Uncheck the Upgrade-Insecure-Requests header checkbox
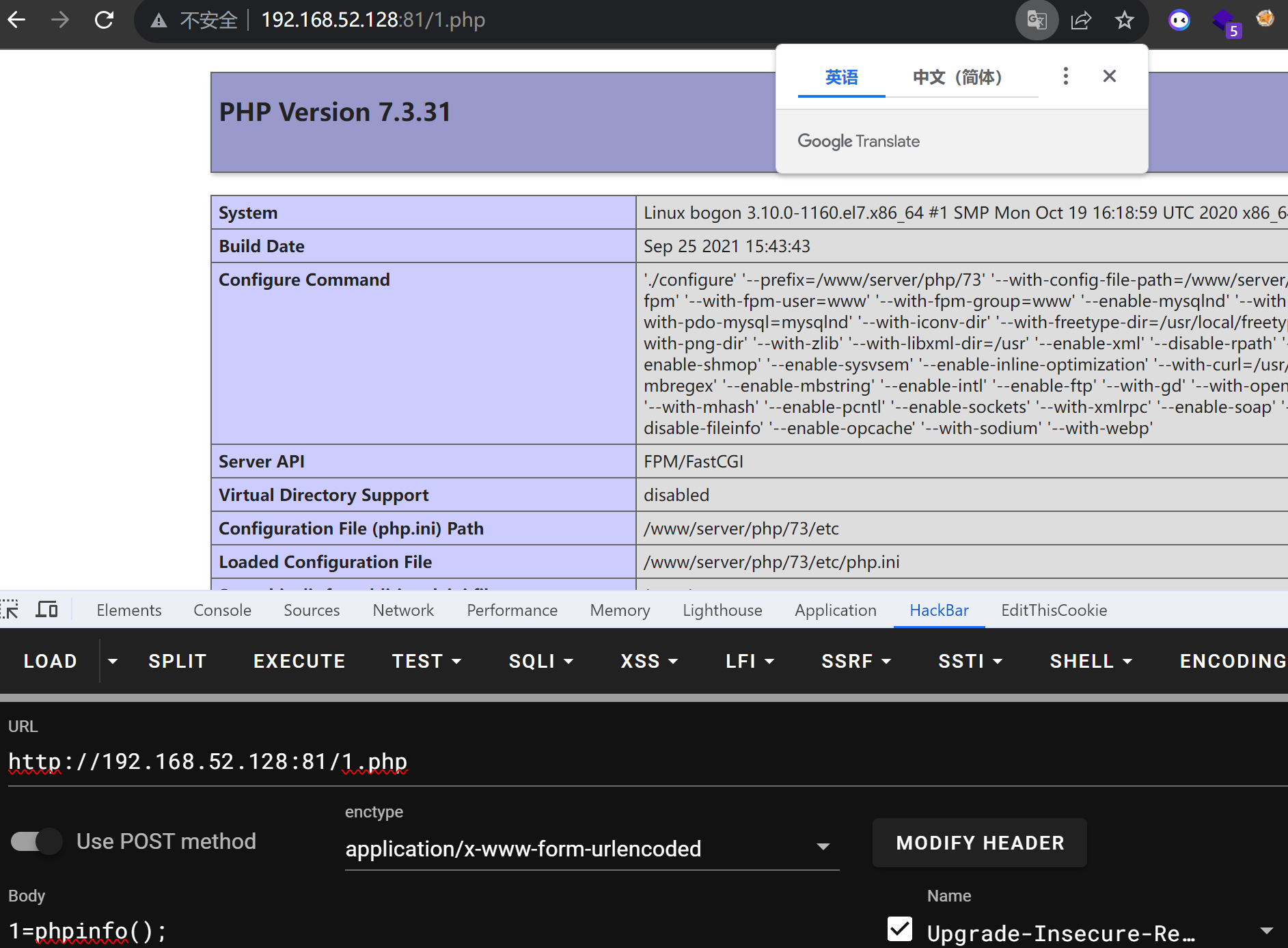The height and width of the screenshot is (948, 1288). (899, 929)
